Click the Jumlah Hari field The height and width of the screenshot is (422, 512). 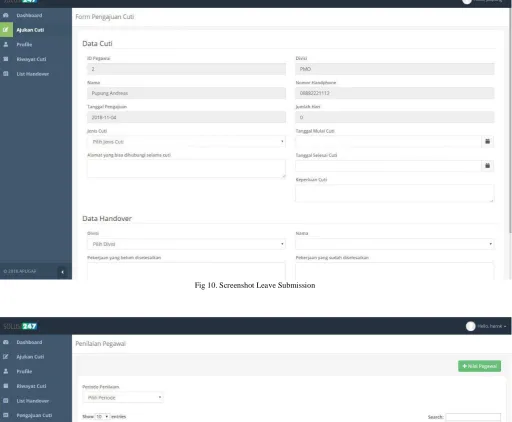coord(395,117)
